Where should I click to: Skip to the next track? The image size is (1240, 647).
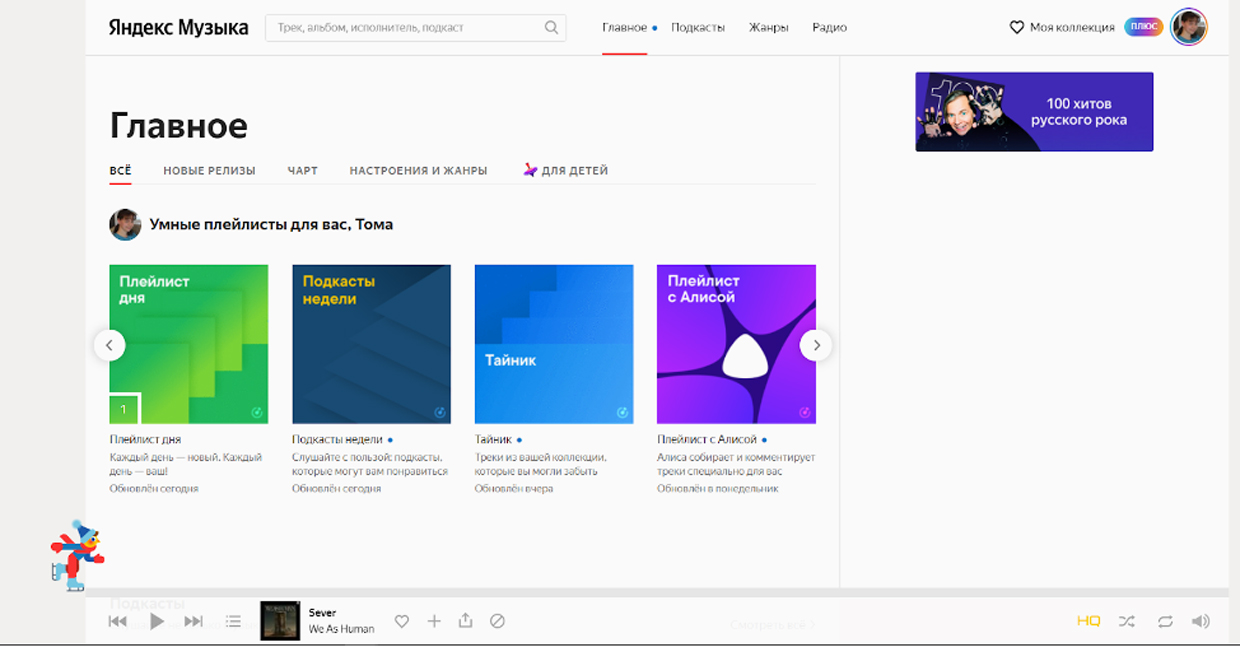pos(194,622)
